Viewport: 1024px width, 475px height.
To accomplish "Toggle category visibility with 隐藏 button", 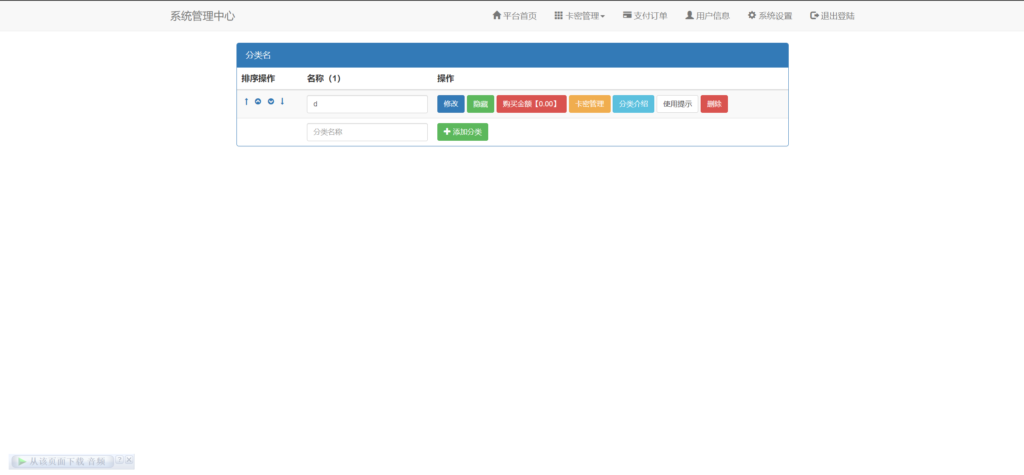I will pos(480,104).
